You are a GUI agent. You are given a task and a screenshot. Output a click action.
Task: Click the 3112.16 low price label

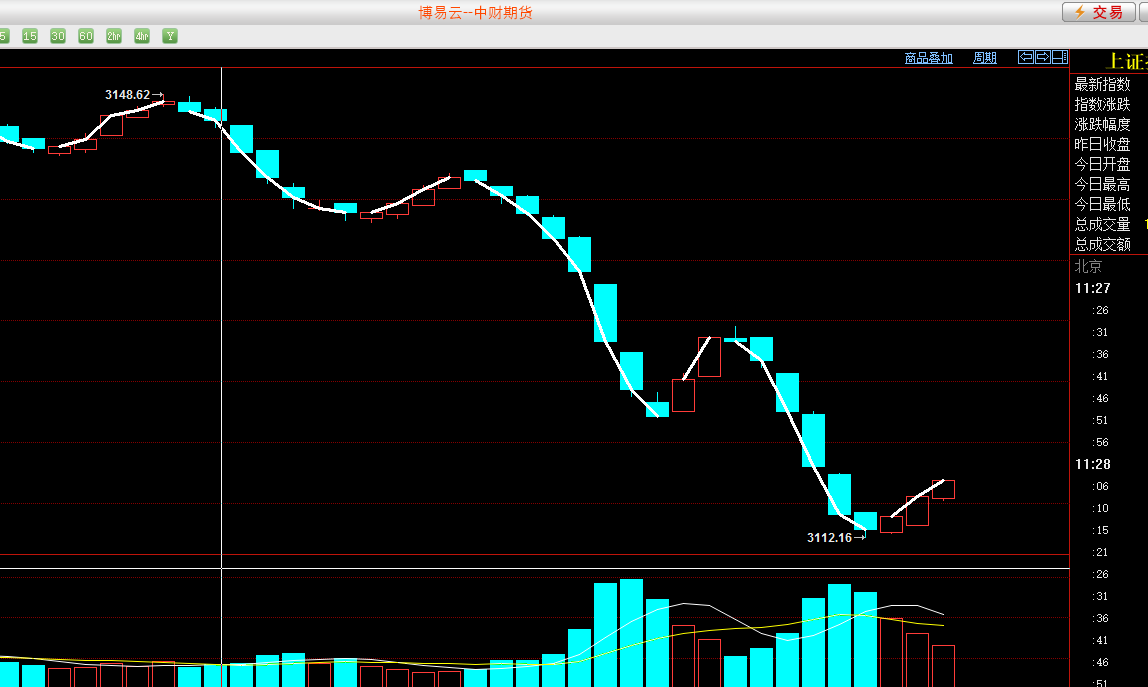[x=829, y=538]
